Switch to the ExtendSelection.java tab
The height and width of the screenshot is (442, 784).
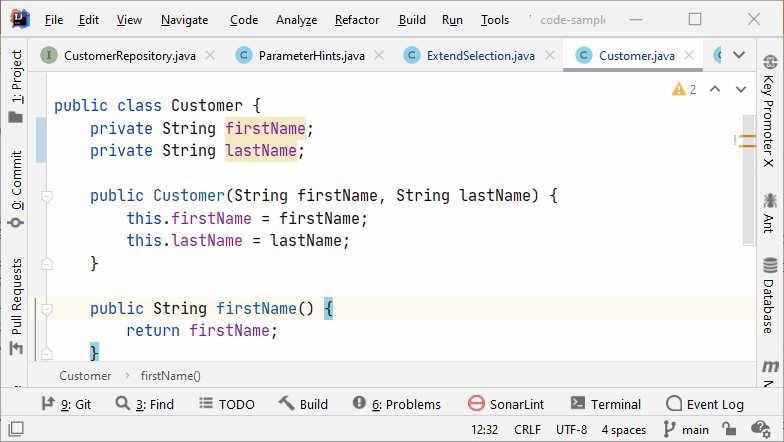tap(480, 56)
